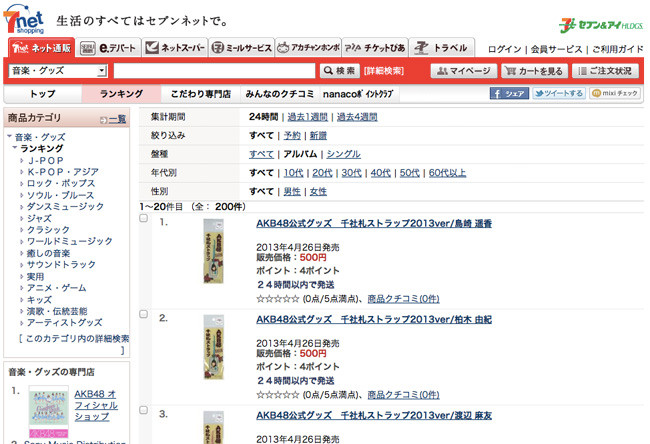Image resolution: width=650 pixels, height=444 pixels.
Task: Select K-POP・アジア category
Action: tap(63, 172)
